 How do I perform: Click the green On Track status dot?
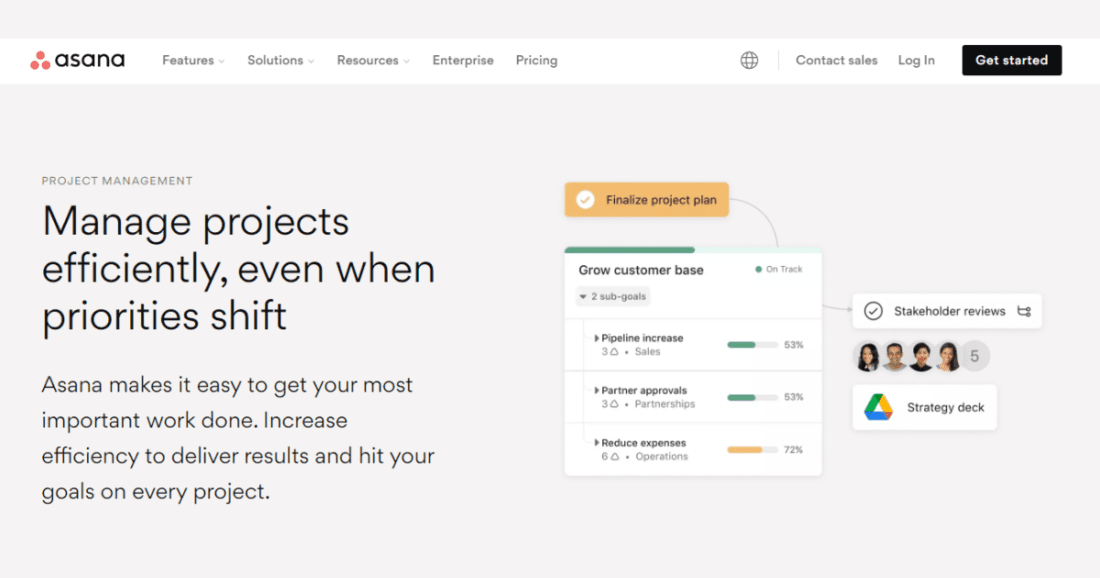click(x=758, y=269)
